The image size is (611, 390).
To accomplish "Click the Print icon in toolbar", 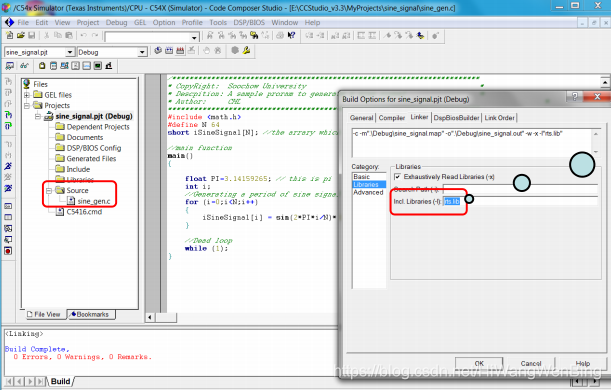I will [280, 36].
